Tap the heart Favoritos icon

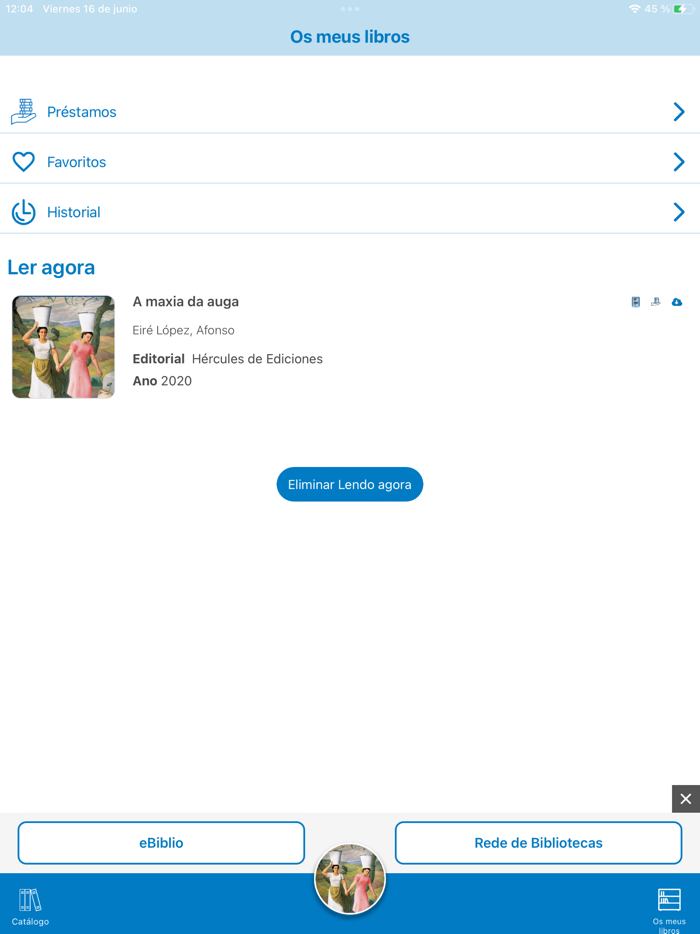24,161
